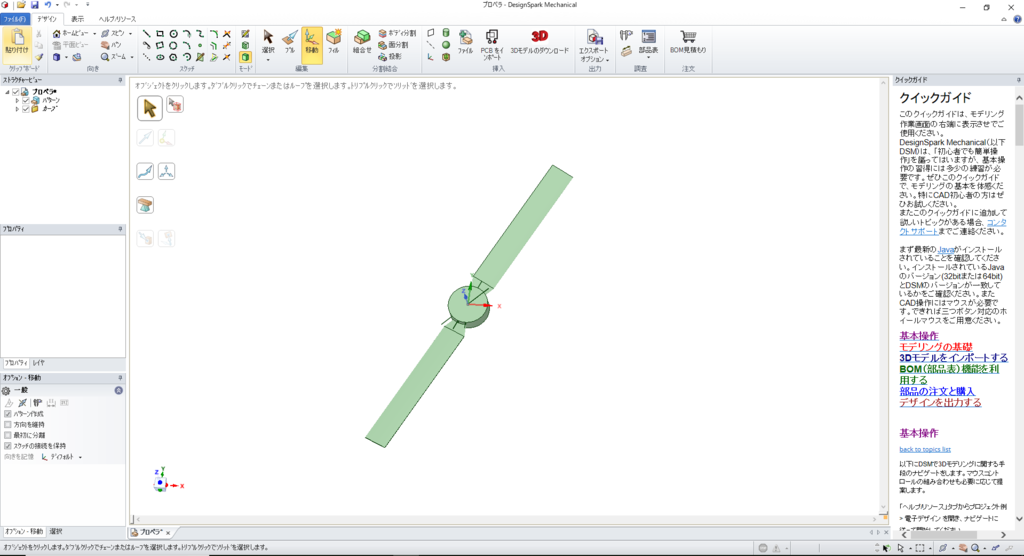This screenshot has width=1024, height=556.
Task: Toggle the third tree item checkbox
Action: [26, 109]
